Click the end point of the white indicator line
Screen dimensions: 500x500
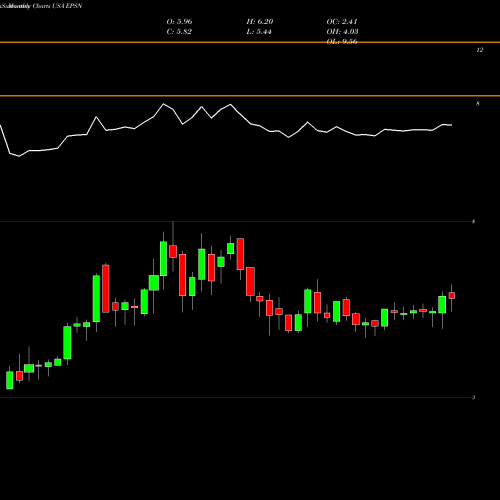tap(451, 125)
